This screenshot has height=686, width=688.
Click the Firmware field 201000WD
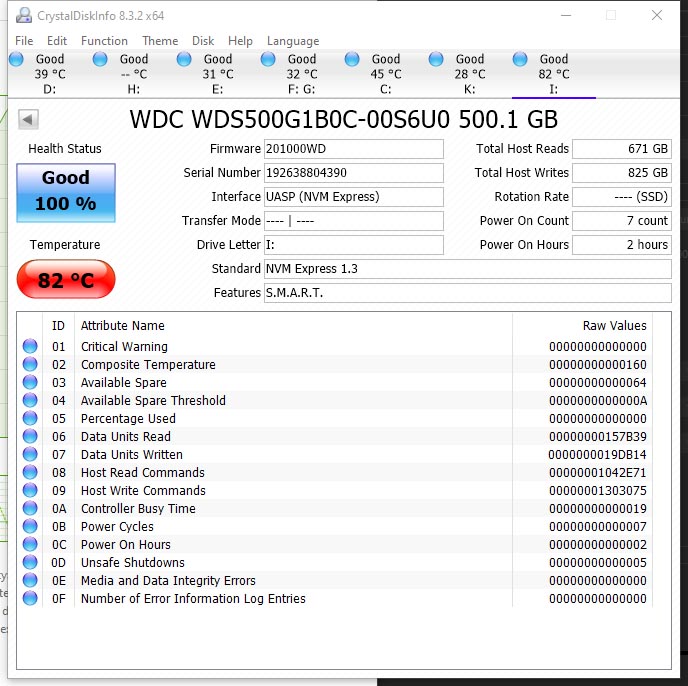click(x=354, y=149)
